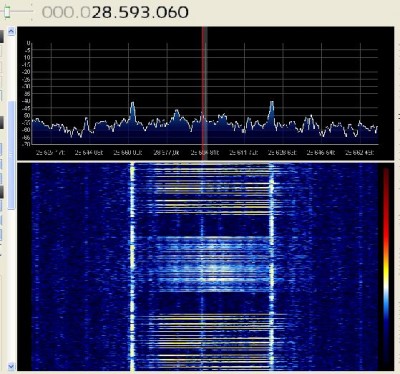The image size is (400, 374).
Task: Click the scroll down arrow at bottom-left
Action: pos(11,366)
